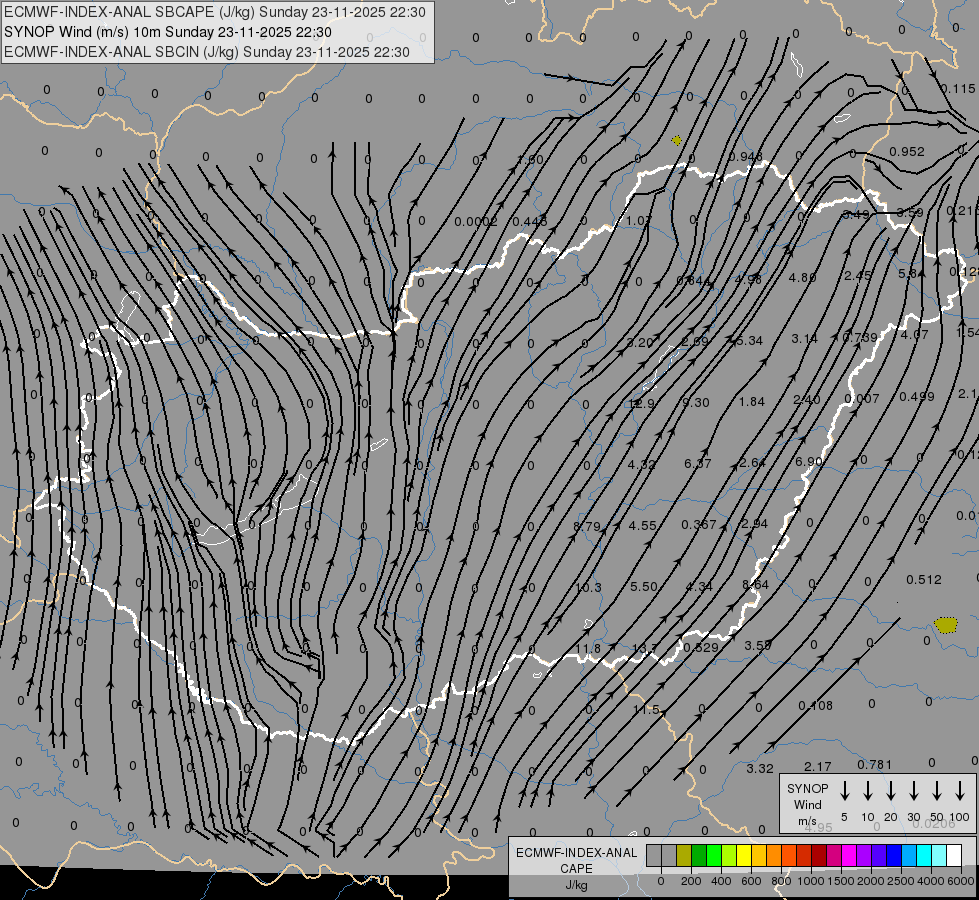Viewport: 979px width, 900px height.
Task: Click the '0.512' CAPE value on map
Action: (x=924, y=580)
